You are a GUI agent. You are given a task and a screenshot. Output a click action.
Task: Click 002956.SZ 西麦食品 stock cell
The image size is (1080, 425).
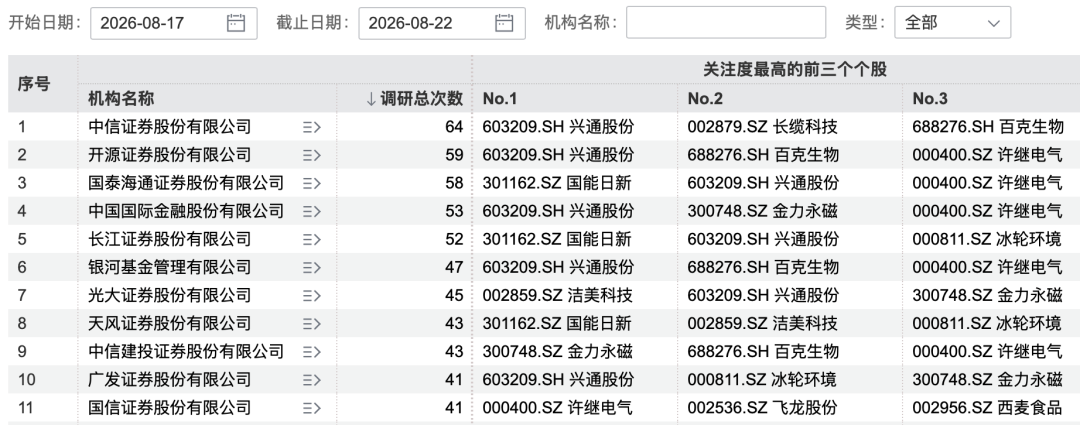click(988, 408)
